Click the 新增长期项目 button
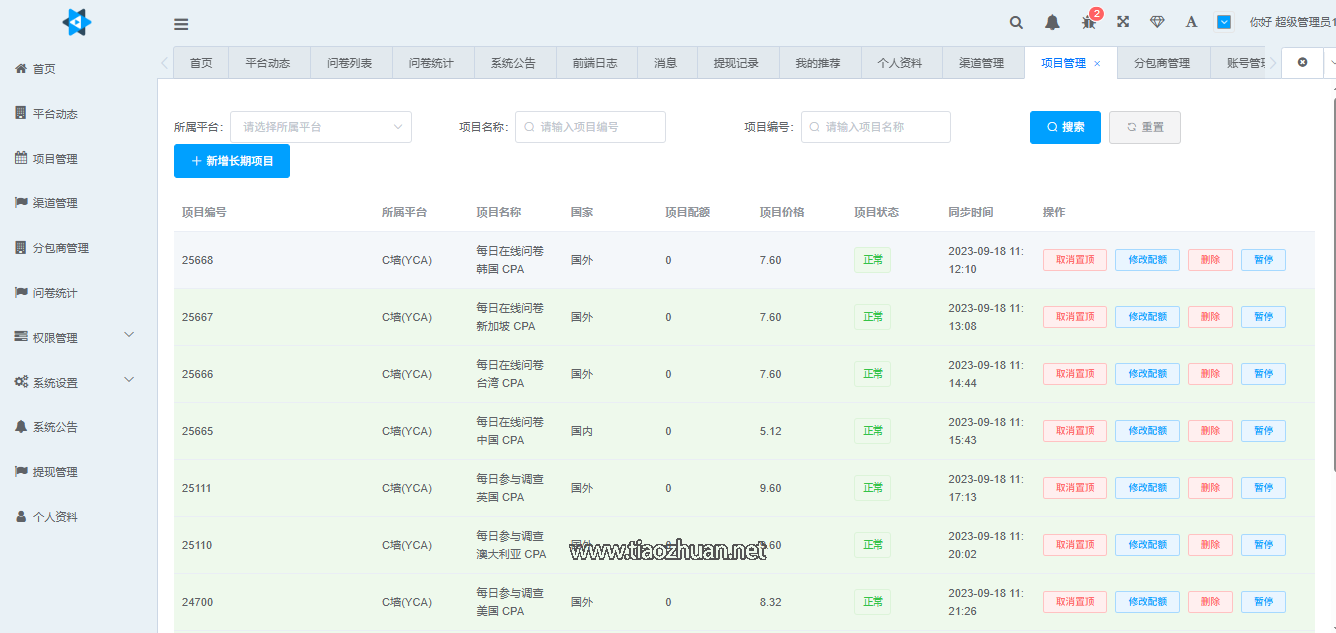This screenshot has width=1336, height=633. [x=232, y=161]
